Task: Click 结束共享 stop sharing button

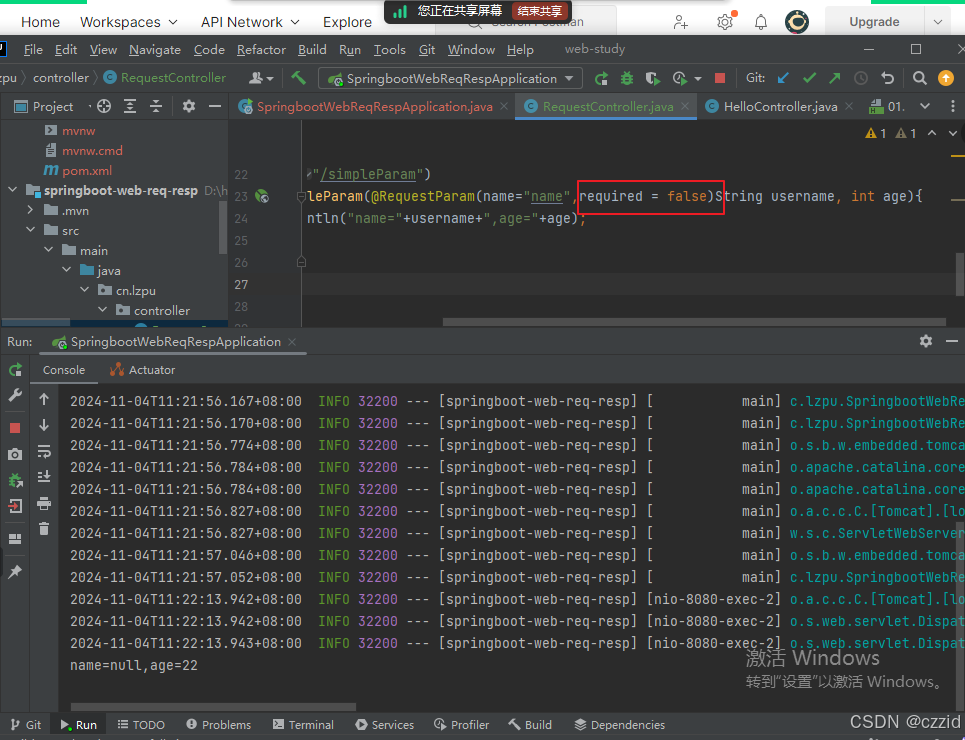Action: click(x=540, y=11)
